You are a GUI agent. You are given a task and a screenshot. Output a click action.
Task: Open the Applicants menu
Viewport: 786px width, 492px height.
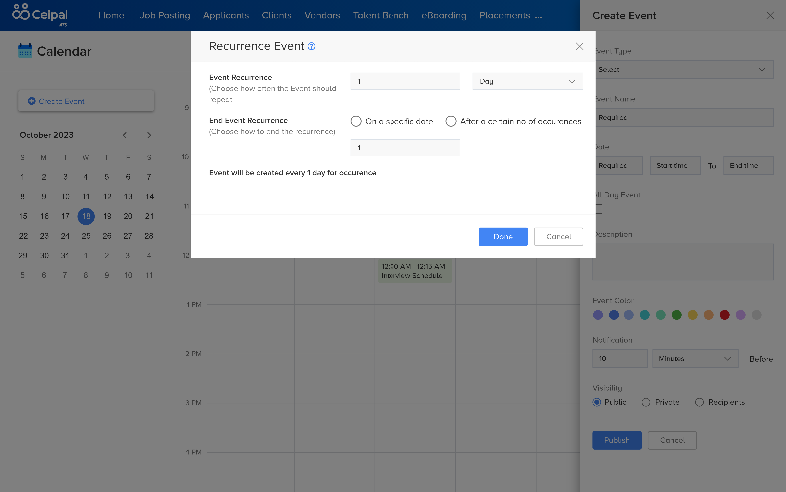[226, 15]
